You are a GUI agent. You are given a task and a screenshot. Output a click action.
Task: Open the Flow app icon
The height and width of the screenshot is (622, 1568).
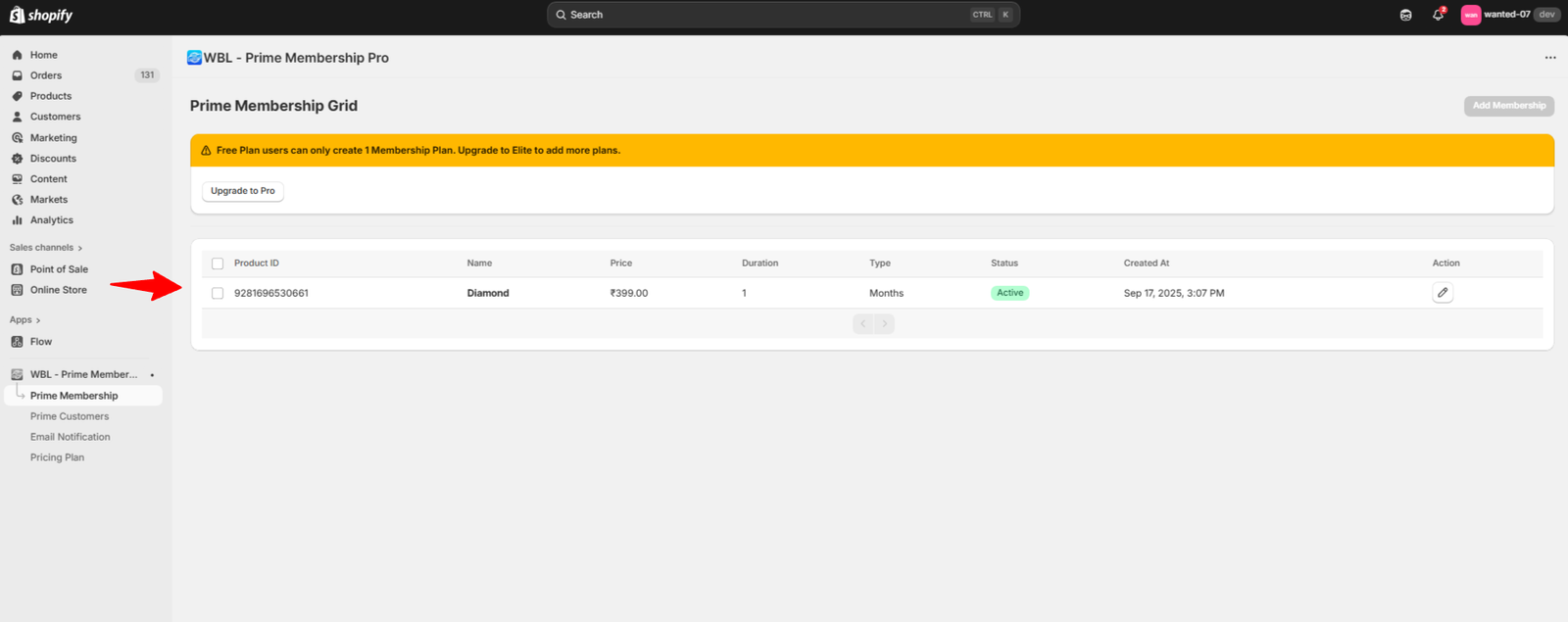(17, 342)
